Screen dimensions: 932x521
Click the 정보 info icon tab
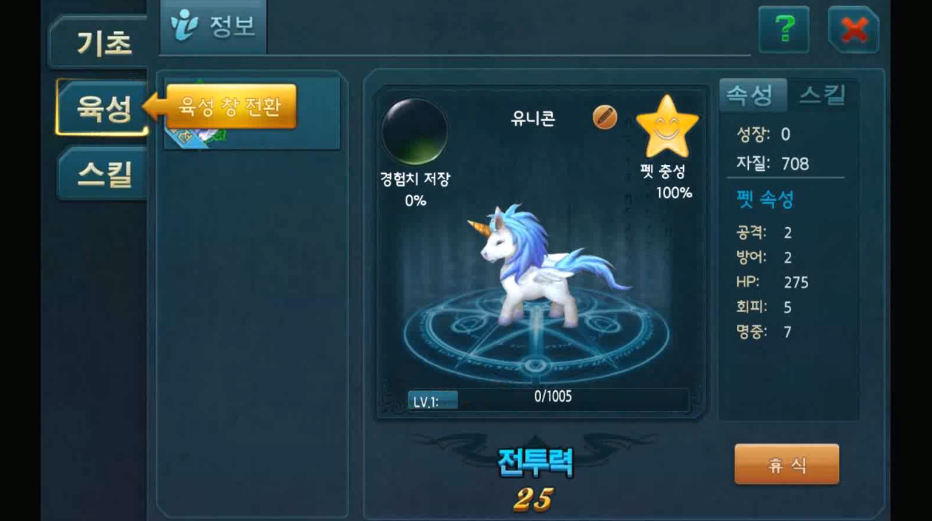click(213, 27)
